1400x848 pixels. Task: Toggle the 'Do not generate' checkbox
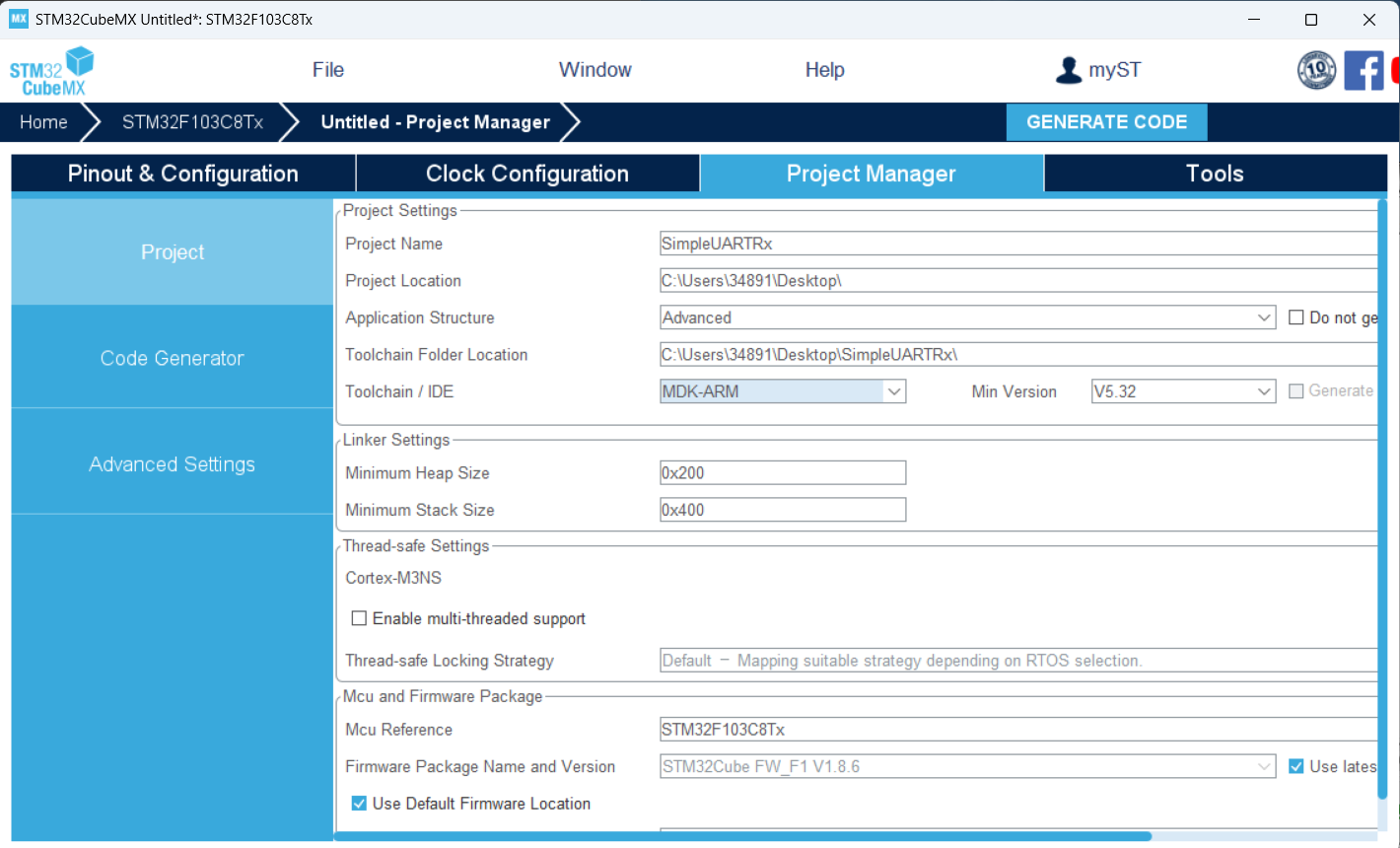point(1296,318)
